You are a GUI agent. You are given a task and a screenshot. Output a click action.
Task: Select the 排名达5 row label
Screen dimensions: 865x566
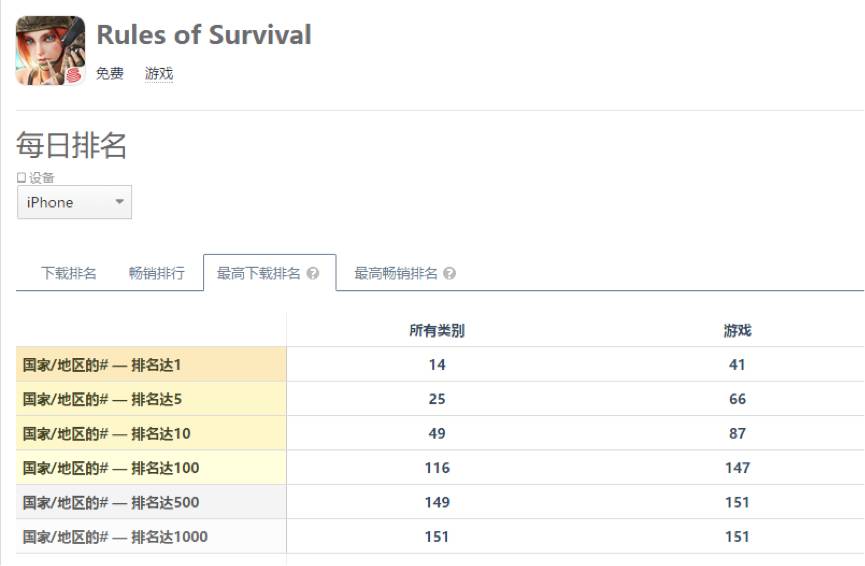102,399
